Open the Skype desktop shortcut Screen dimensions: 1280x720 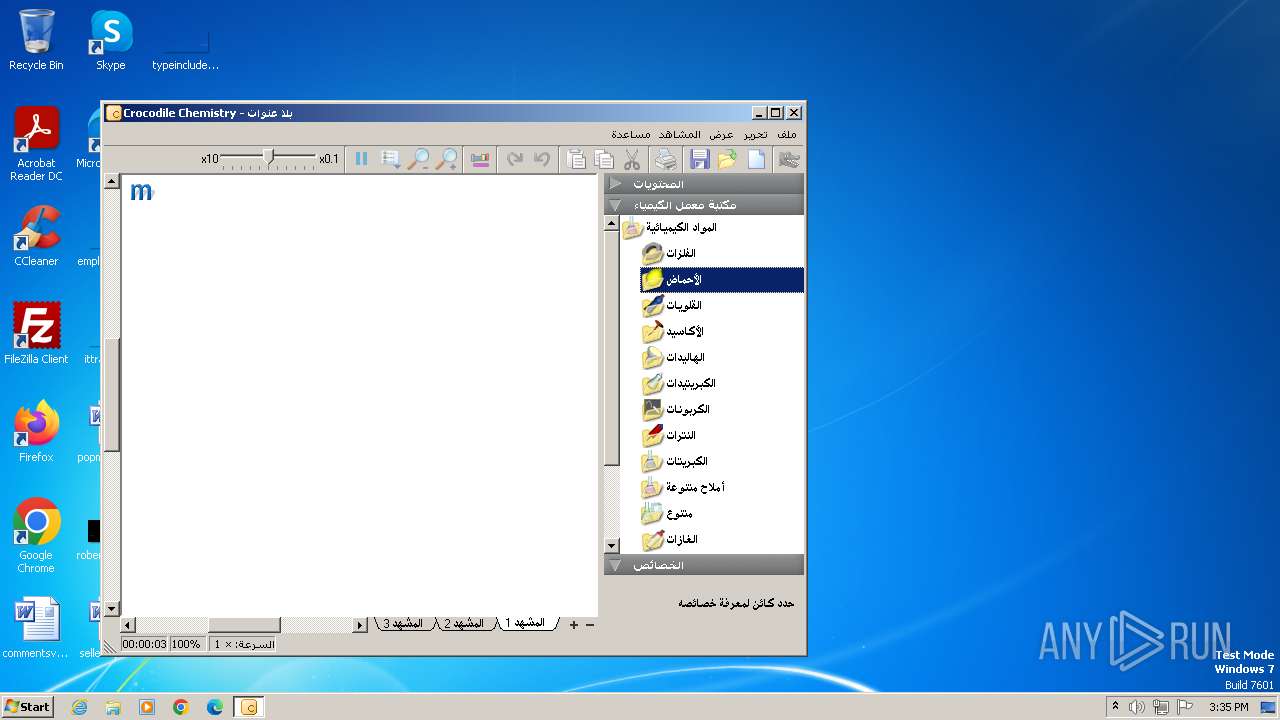pyautogui.click(x=111, y=40)
